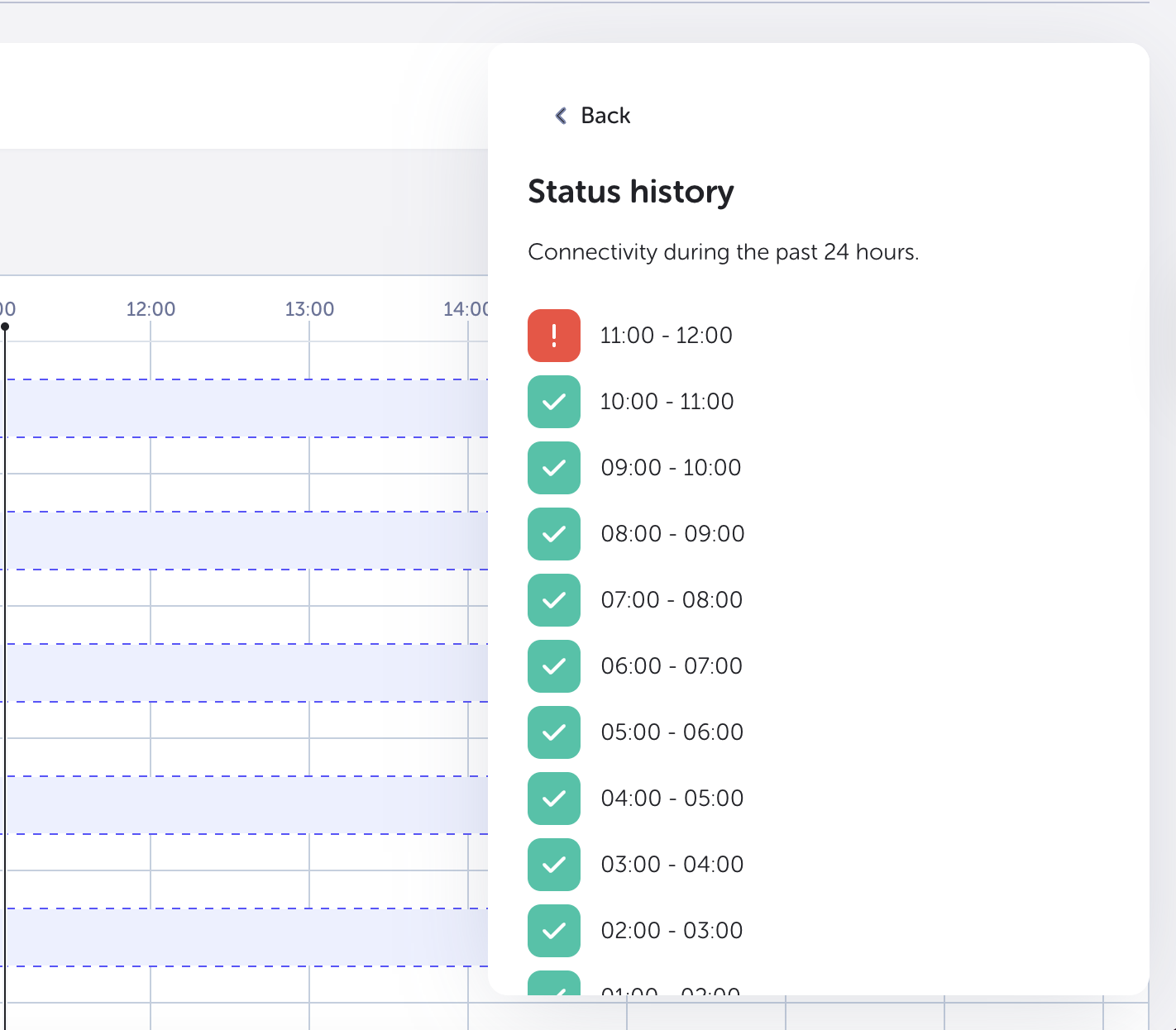1176x1030 pixels.
Task: Click the green check icon for 09:00 - 10:00
Action: (554, 468)
